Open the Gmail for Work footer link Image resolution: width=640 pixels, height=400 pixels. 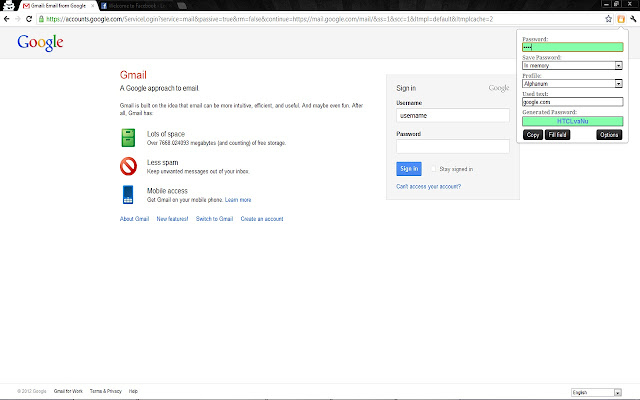pos(68,391)
